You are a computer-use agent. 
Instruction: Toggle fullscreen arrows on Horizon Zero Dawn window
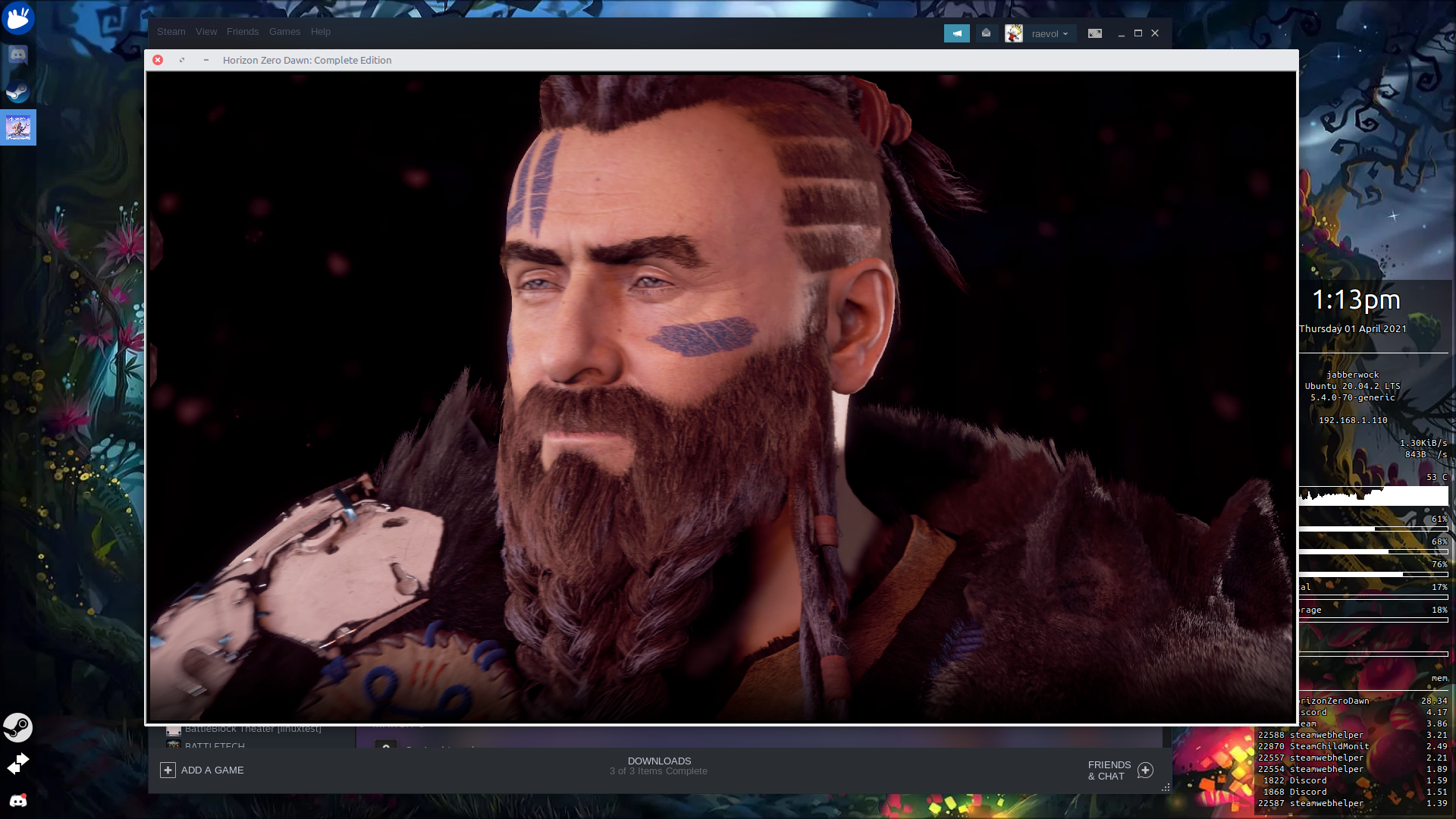pyautogui.click(x=182, y=60)
